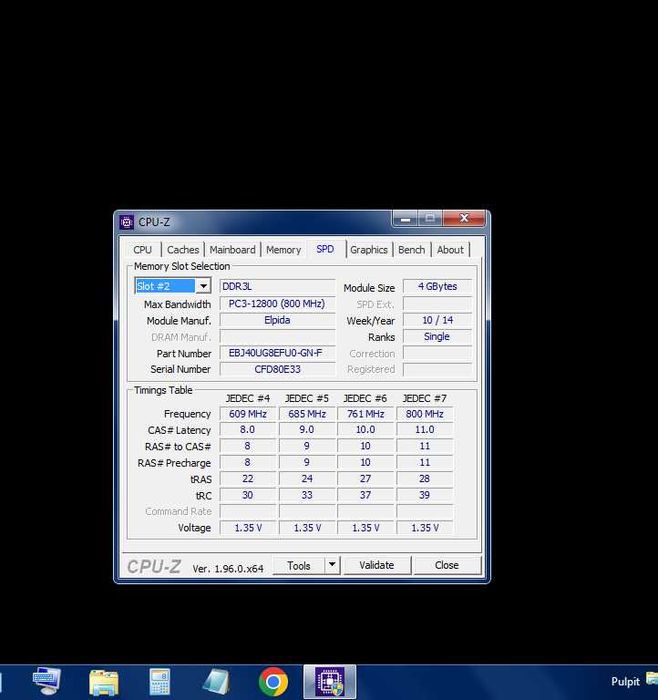Click the Validate button
Viewport: 658px width, 700px height.
point(376,565)
